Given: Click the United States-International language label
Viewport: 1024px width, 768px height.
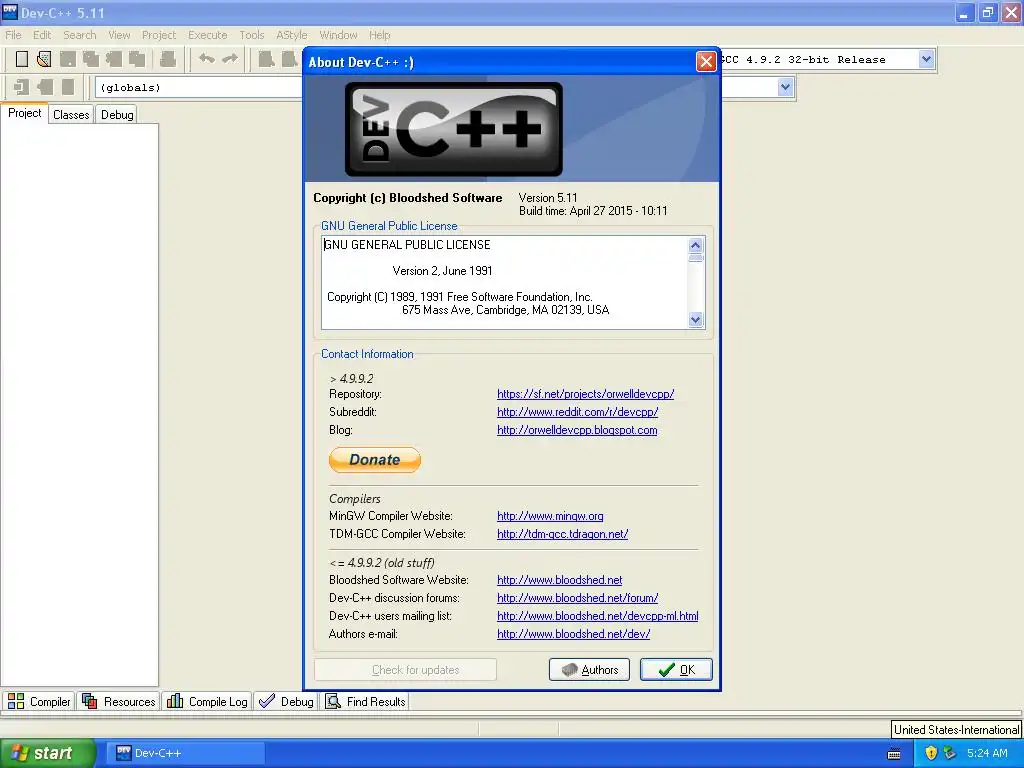Looking at the screenshot, I should (956, 729).
